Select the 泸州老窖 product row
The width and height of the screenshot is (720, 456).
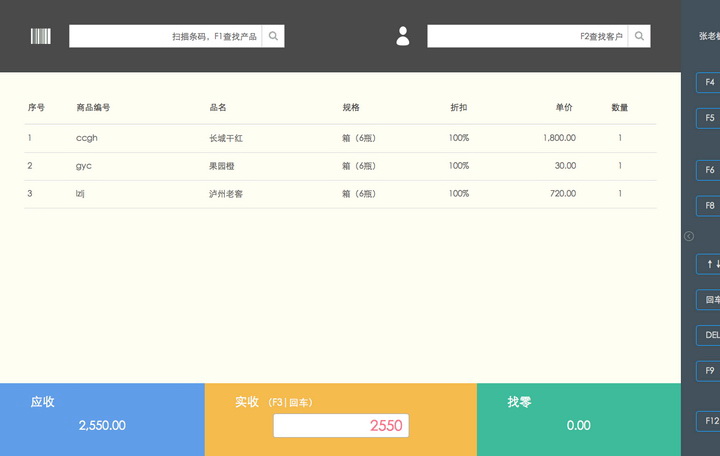(x=340, y=194)
